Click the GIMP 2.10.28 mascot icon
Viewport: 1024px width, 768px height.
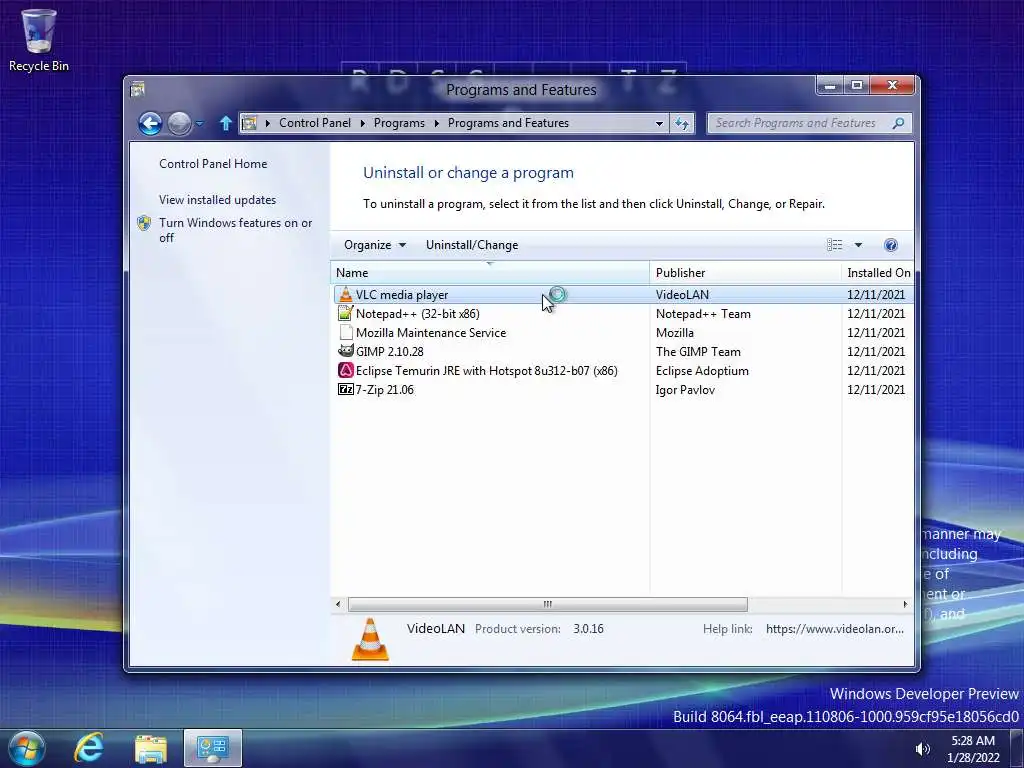tap(345, 351)
